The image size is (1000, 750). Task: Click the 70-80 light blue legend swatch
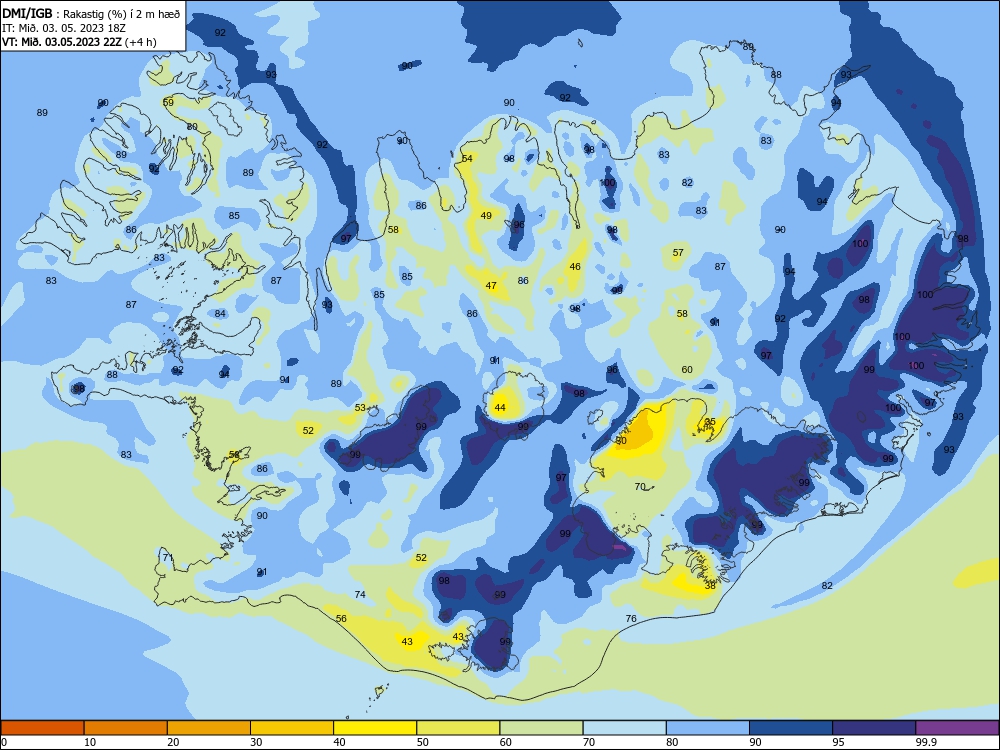624,728
